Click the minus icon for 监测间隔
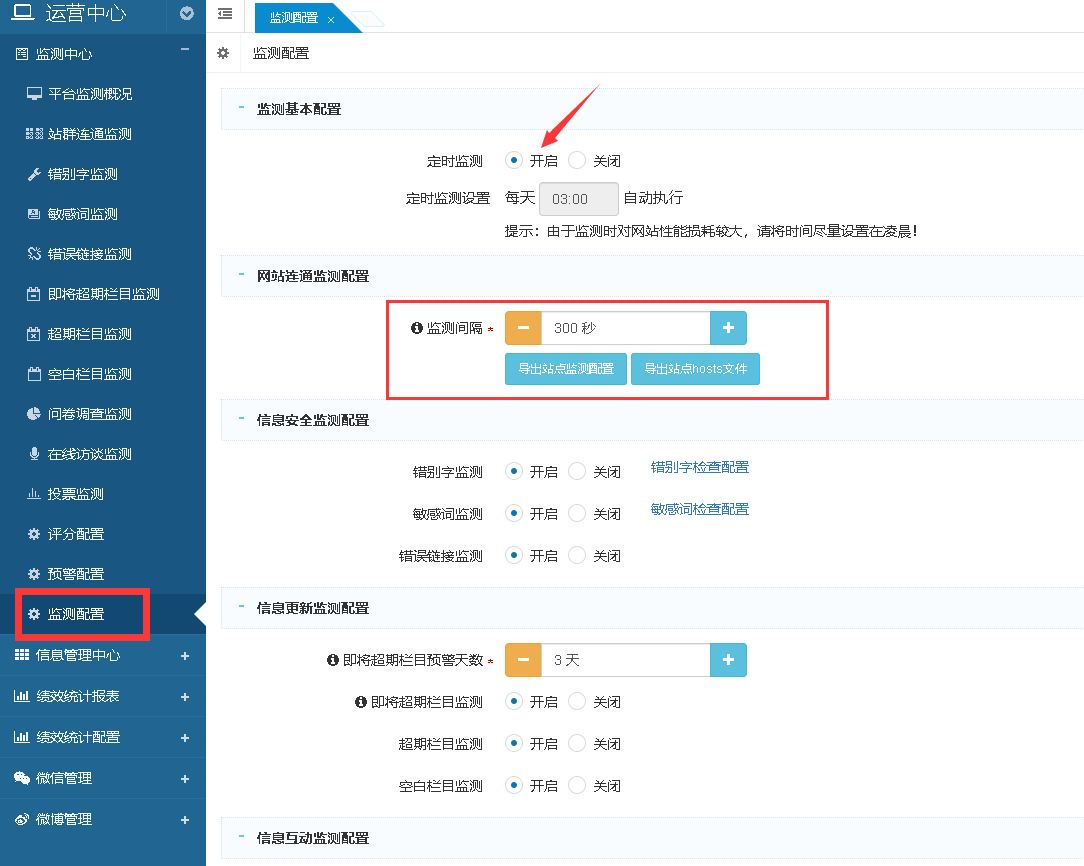Image resolution: width=1084 pixels, height=866 pixels. click(523, 328)
